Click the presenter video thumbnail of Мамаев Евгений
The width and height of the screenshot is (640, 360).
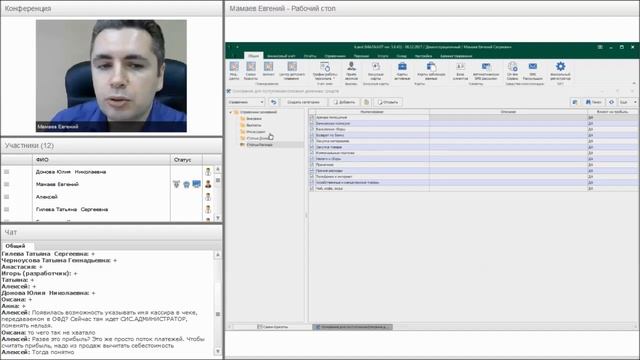point(111,76)
